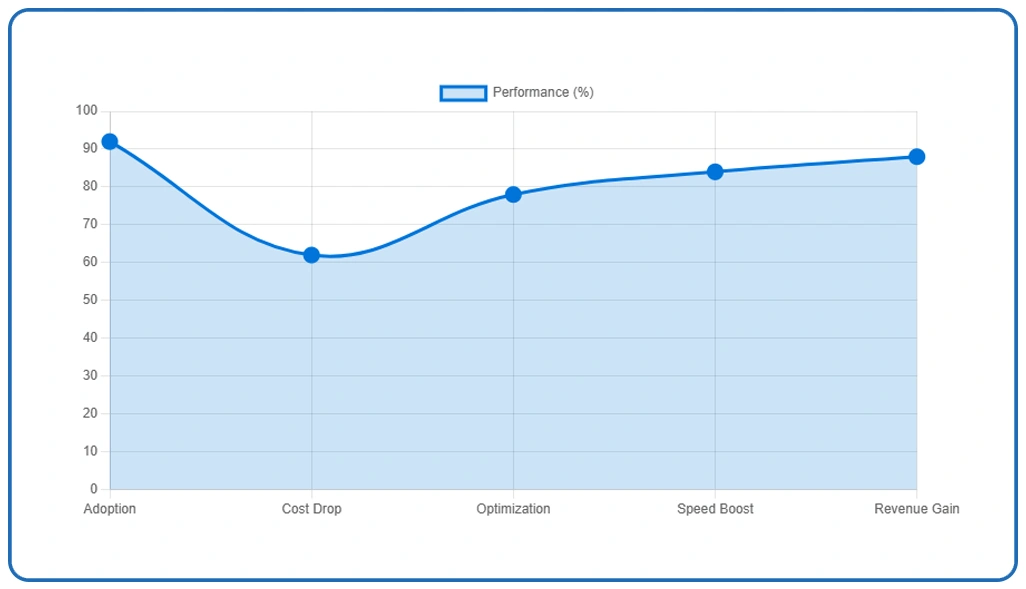This screenshot has height=589, width=1026.
Task: Click the Revenue Gain data point
Action: [916, 157]
